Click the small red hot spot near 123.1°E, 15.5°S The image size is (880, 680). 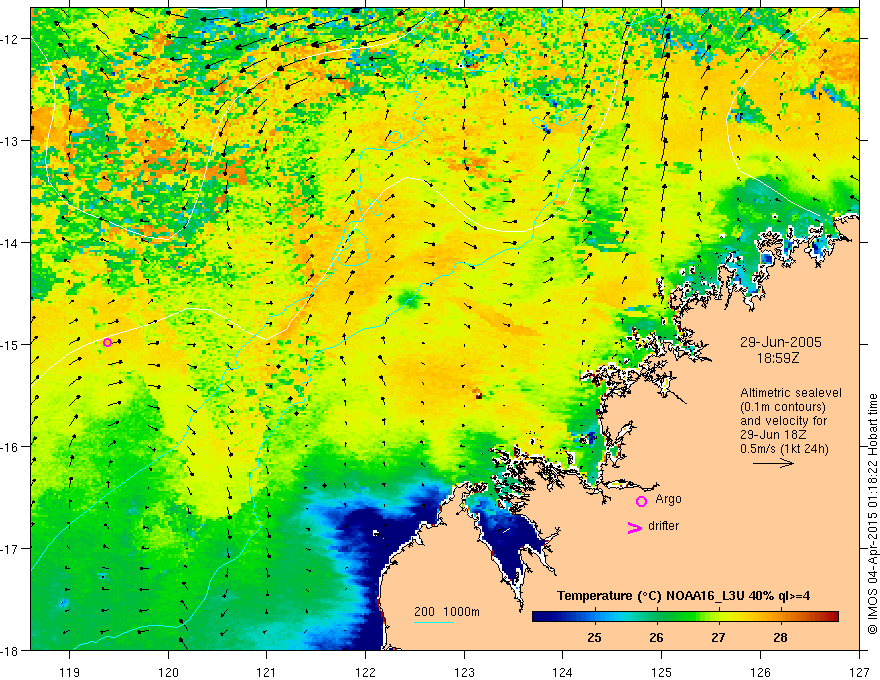point(478,394)
